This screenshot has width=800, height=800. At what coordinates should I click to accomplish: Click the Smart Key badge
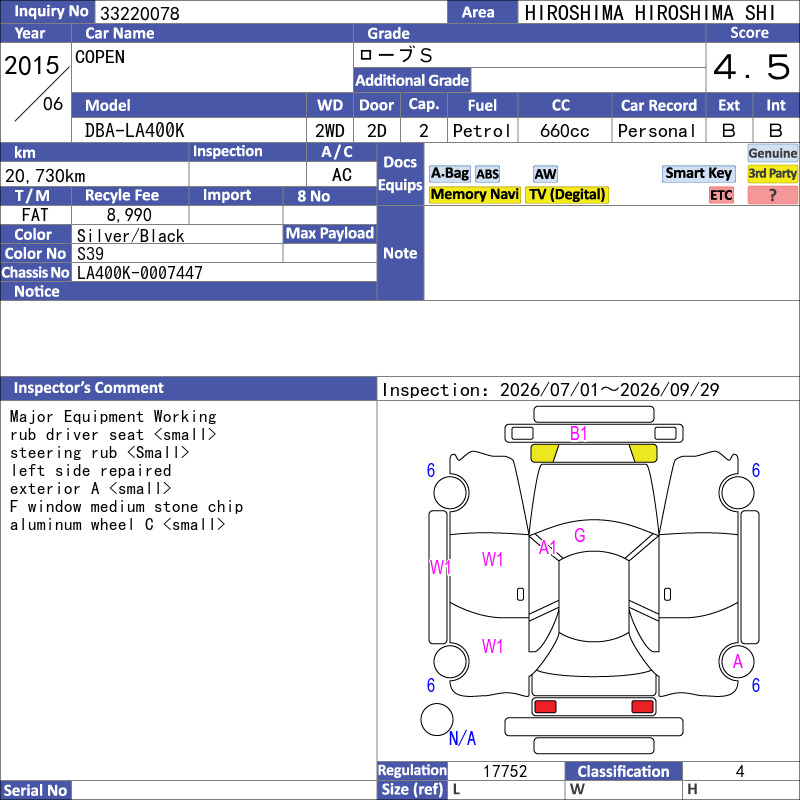coord(698,174)
